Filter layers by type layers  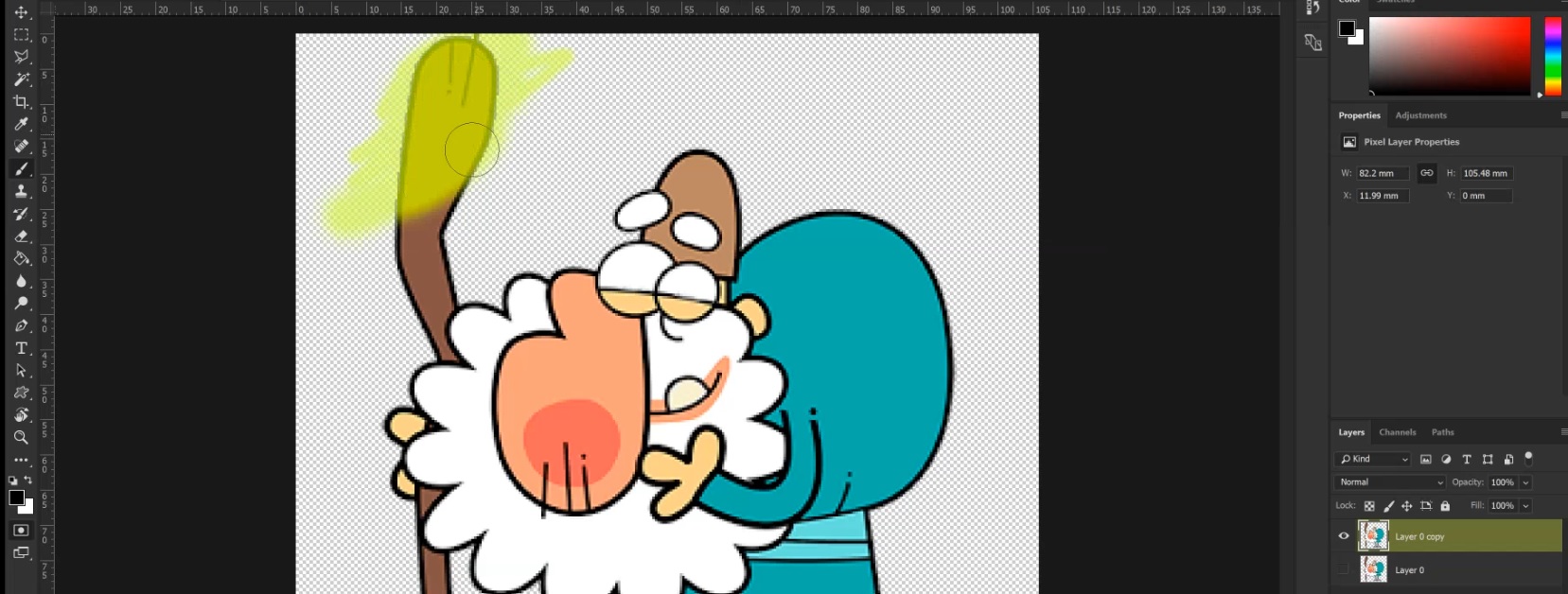click(x=1467, y=459)
